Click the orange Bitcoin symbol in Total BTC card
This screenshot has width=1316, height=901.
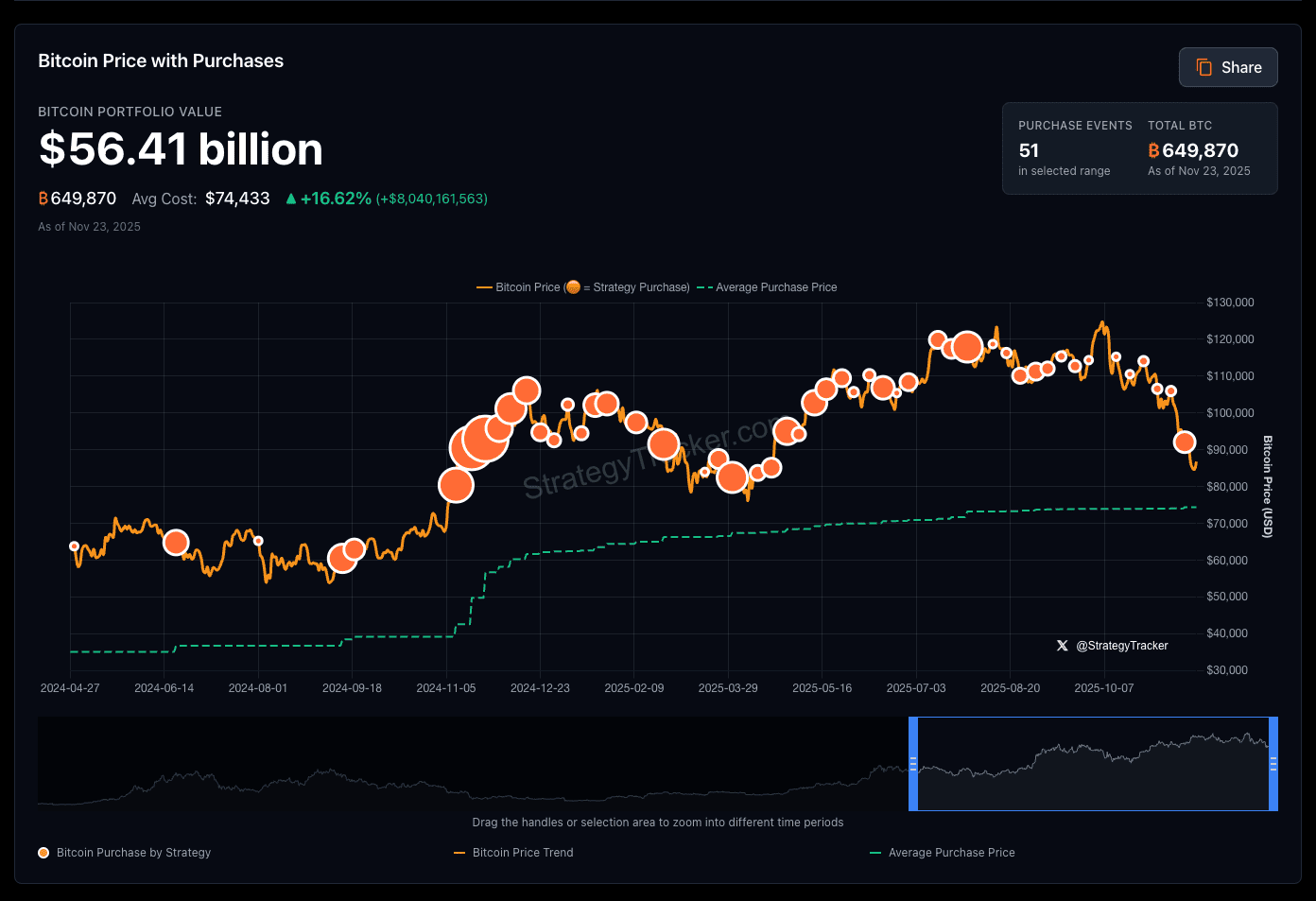pyautogui.click(x=1153, y=150)
